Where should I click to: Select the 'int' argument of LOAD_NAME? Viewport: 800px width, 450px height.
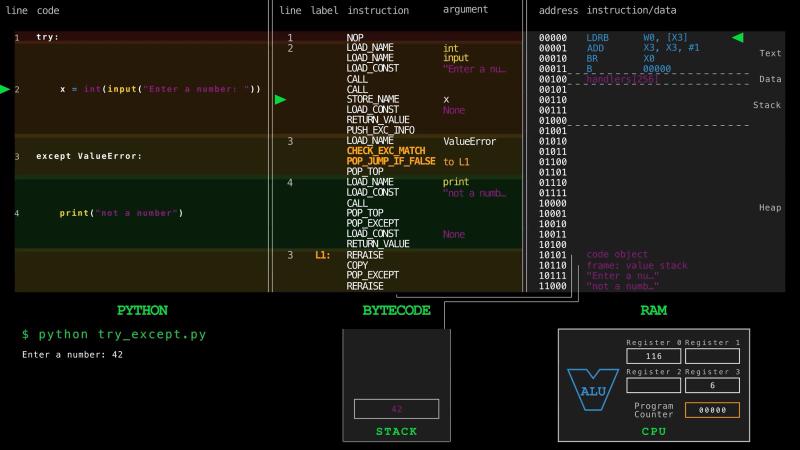(x=451, y=48)
